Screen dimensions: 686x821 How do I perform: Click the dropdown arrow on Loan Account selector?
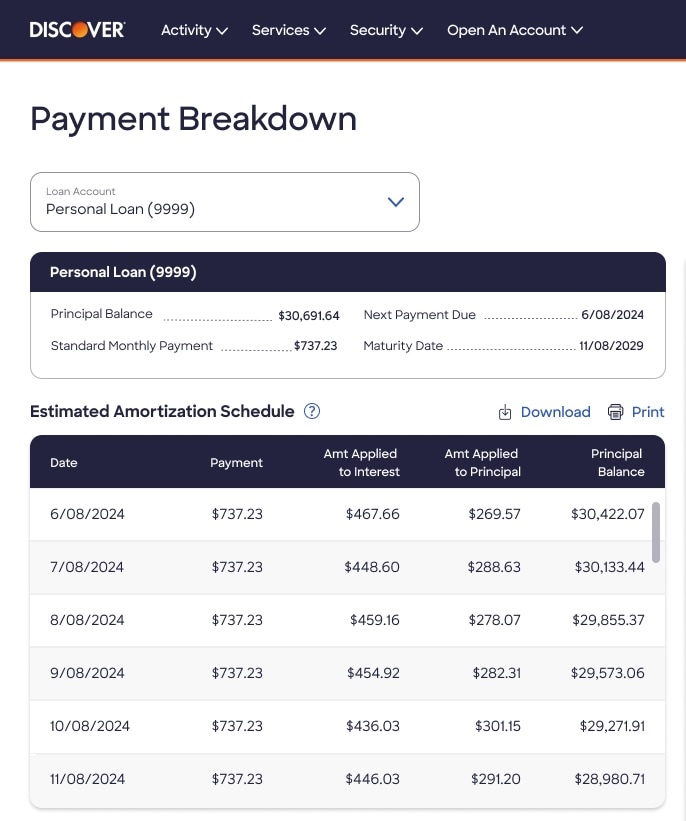click(x=395, y=201)
